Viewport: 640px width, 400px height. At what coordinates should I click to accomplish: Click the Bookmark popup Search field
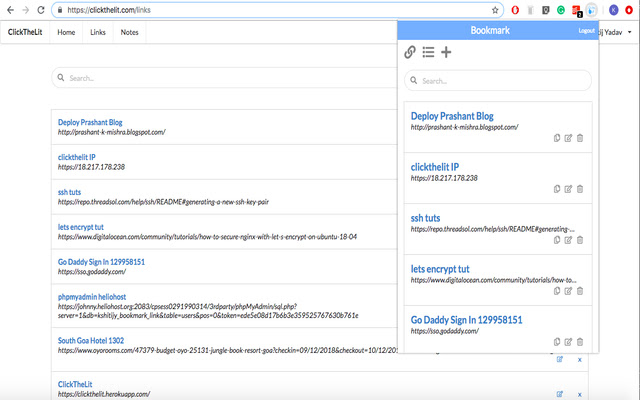pyautogui.click(x=498, y=80)
